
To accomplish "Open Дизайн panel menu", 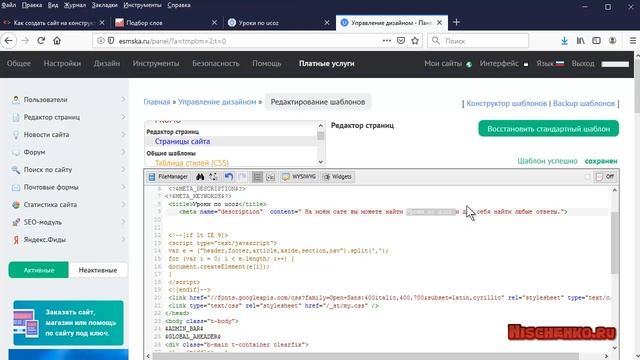I will [x=107, y=64].
